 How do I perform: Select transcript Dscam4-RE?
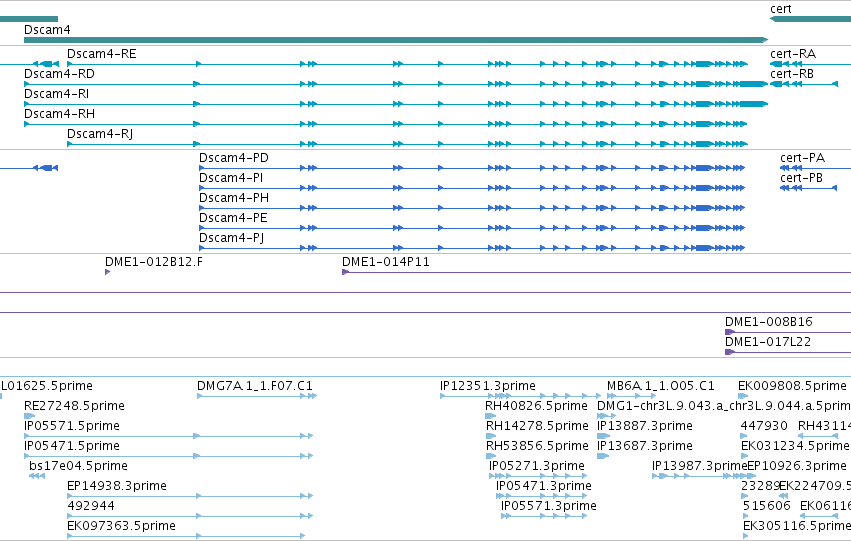(101, 54)
